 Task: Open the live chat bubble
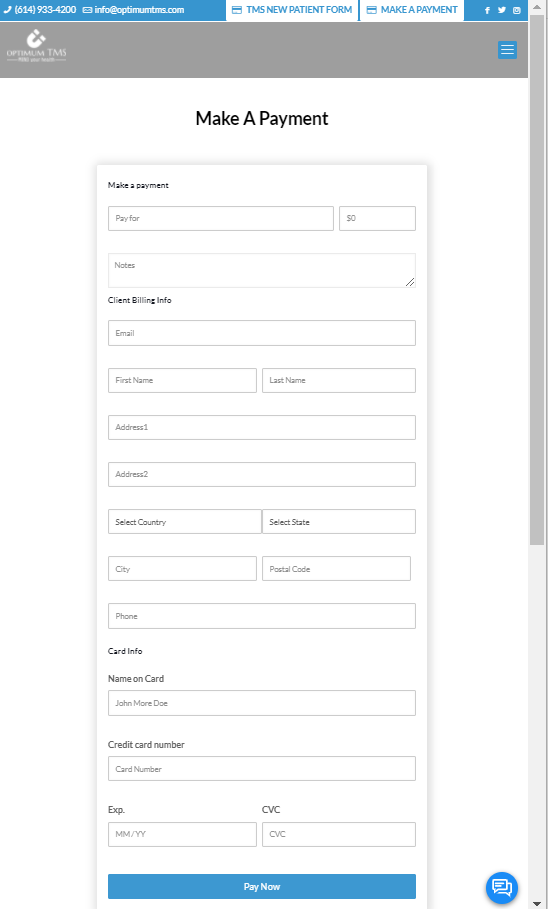coord(502,887)
